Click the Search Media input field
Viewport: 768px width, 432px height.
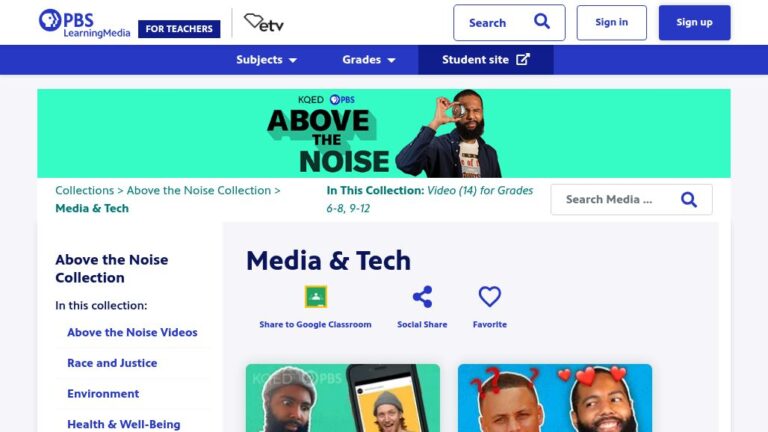tap(631, 199)
